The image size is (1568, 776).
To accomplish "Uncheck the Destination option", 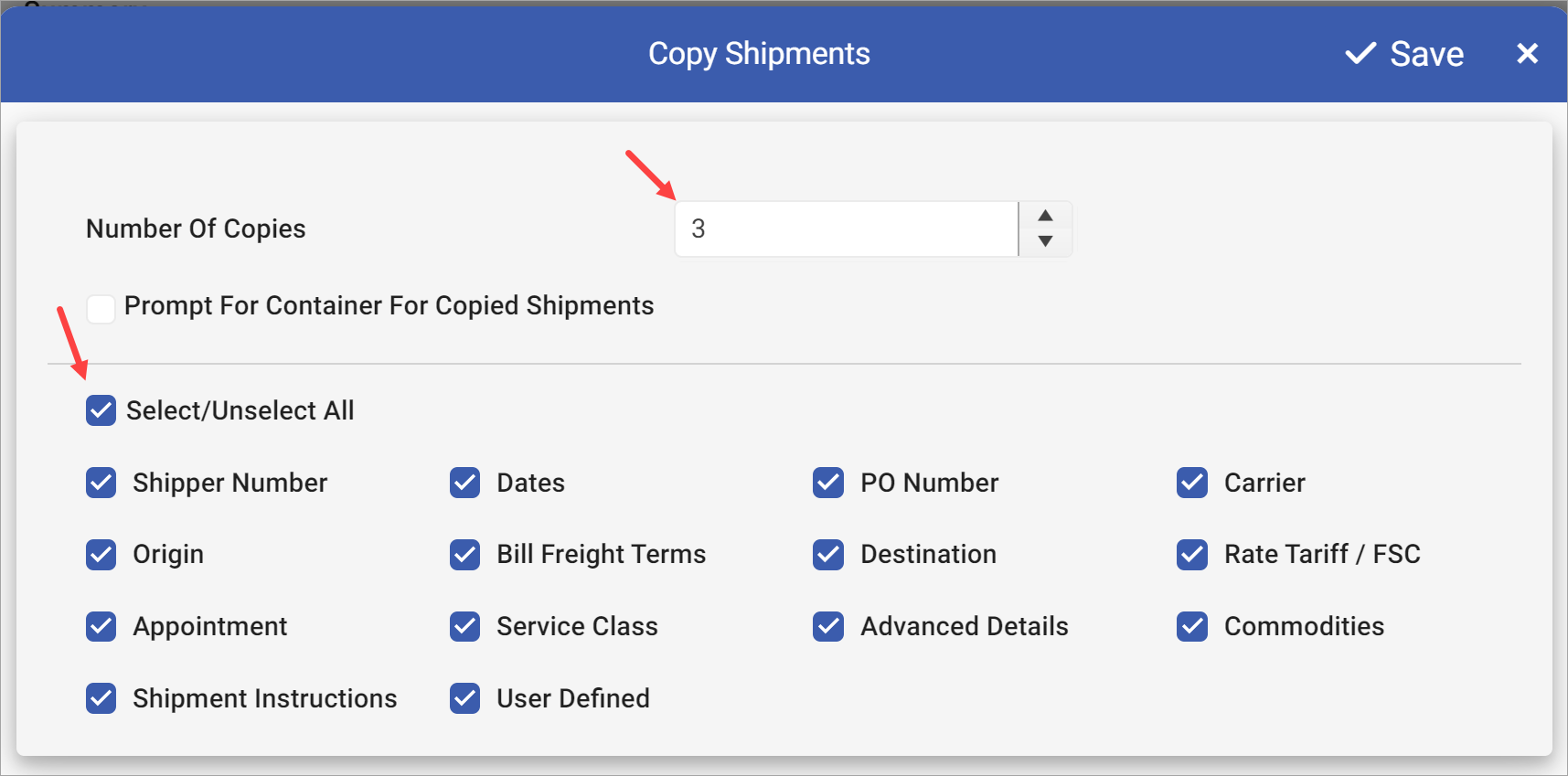I will coord(827,554).
